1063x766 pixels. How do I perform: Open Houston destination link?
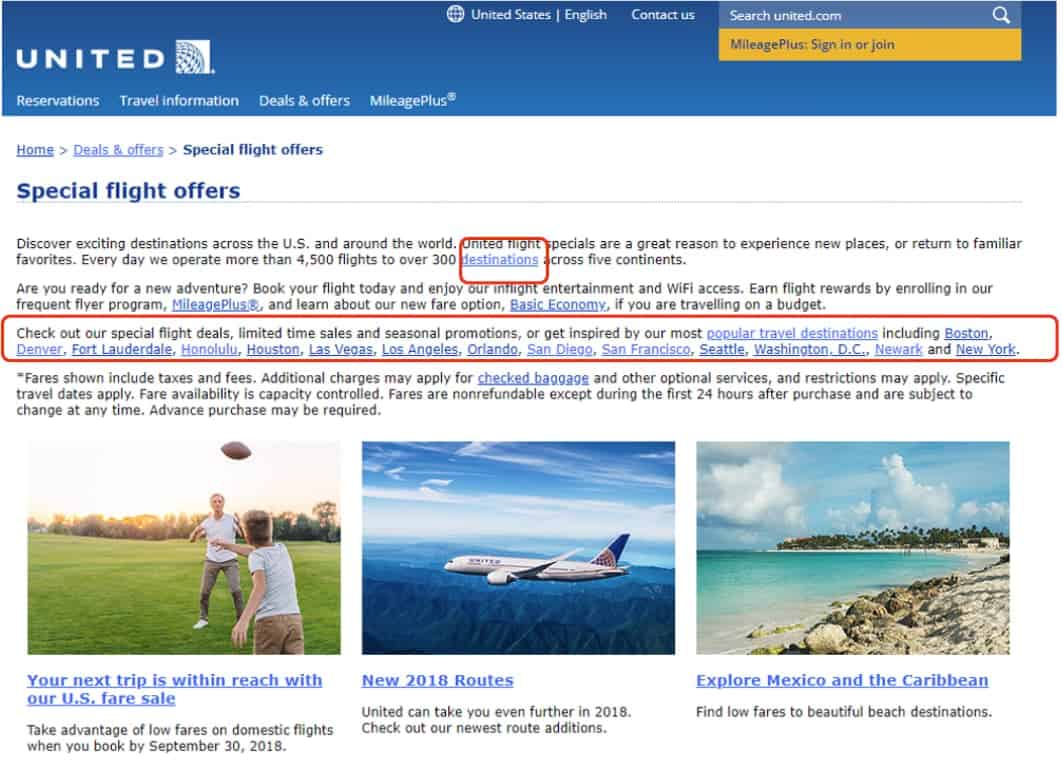[x=273, y=350]
